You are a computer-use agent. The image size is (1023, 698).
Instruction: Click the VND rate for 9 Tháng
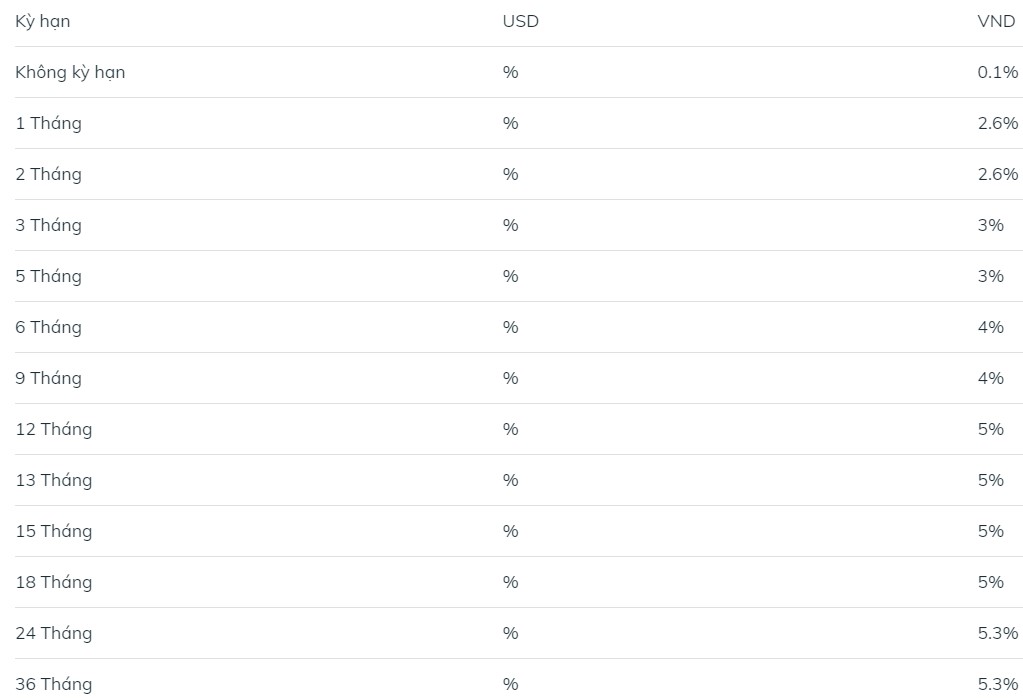(990, 378)
